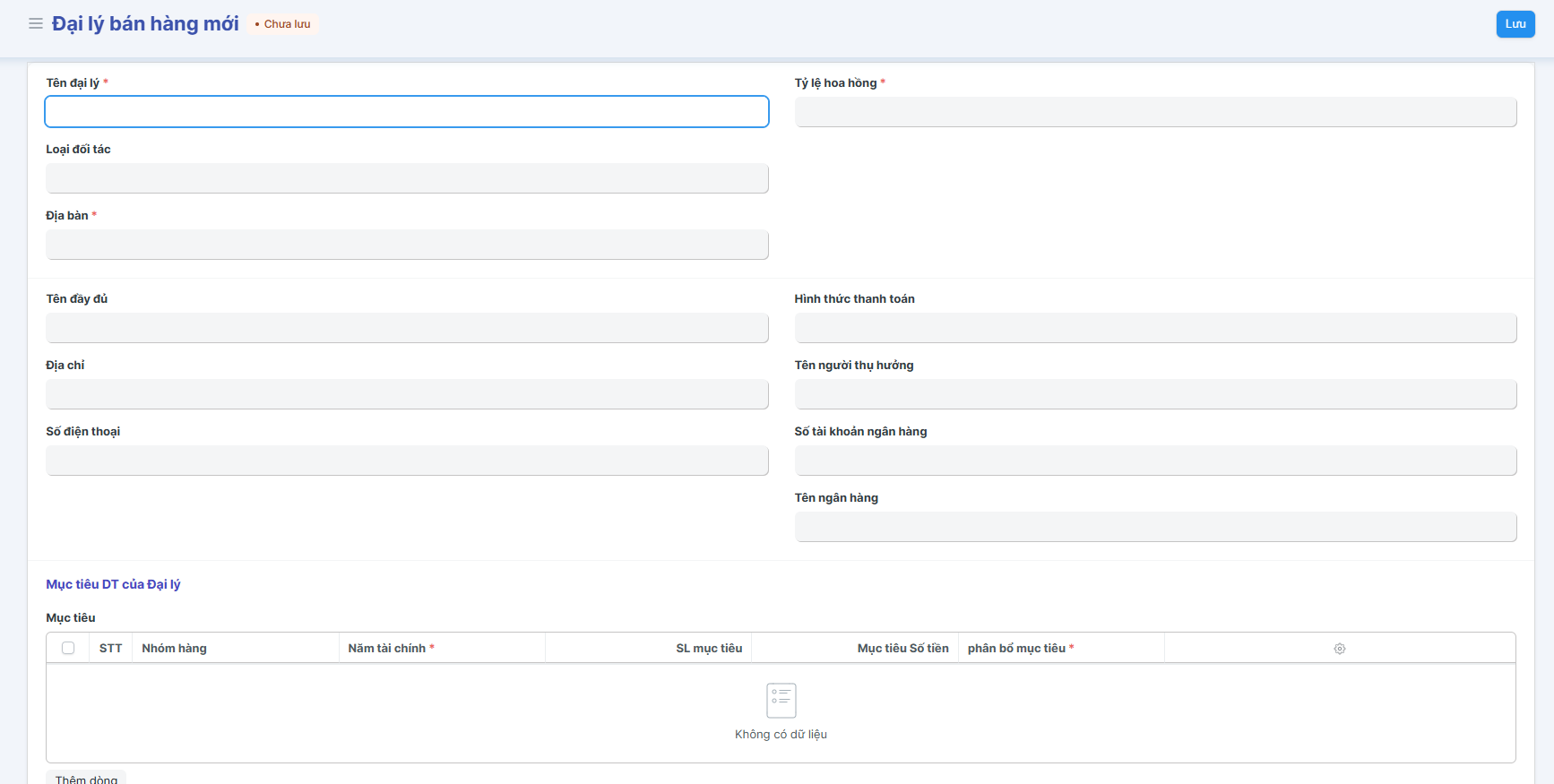Open the Loại đối tác dropdown field
Image resolution: width=1554 pixels, height=784 pixels.
[407, 178]
